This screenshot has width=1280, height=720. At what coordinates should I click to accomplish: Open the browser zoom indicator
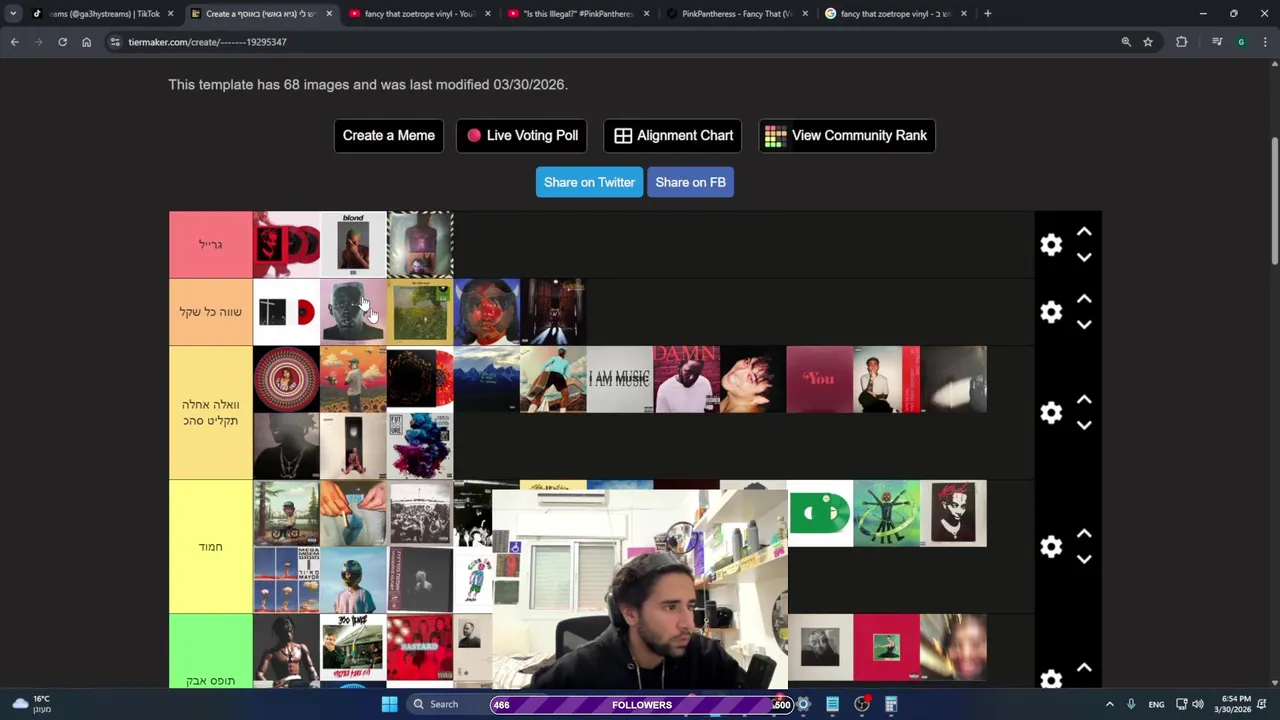click(x=1126, y=42)
